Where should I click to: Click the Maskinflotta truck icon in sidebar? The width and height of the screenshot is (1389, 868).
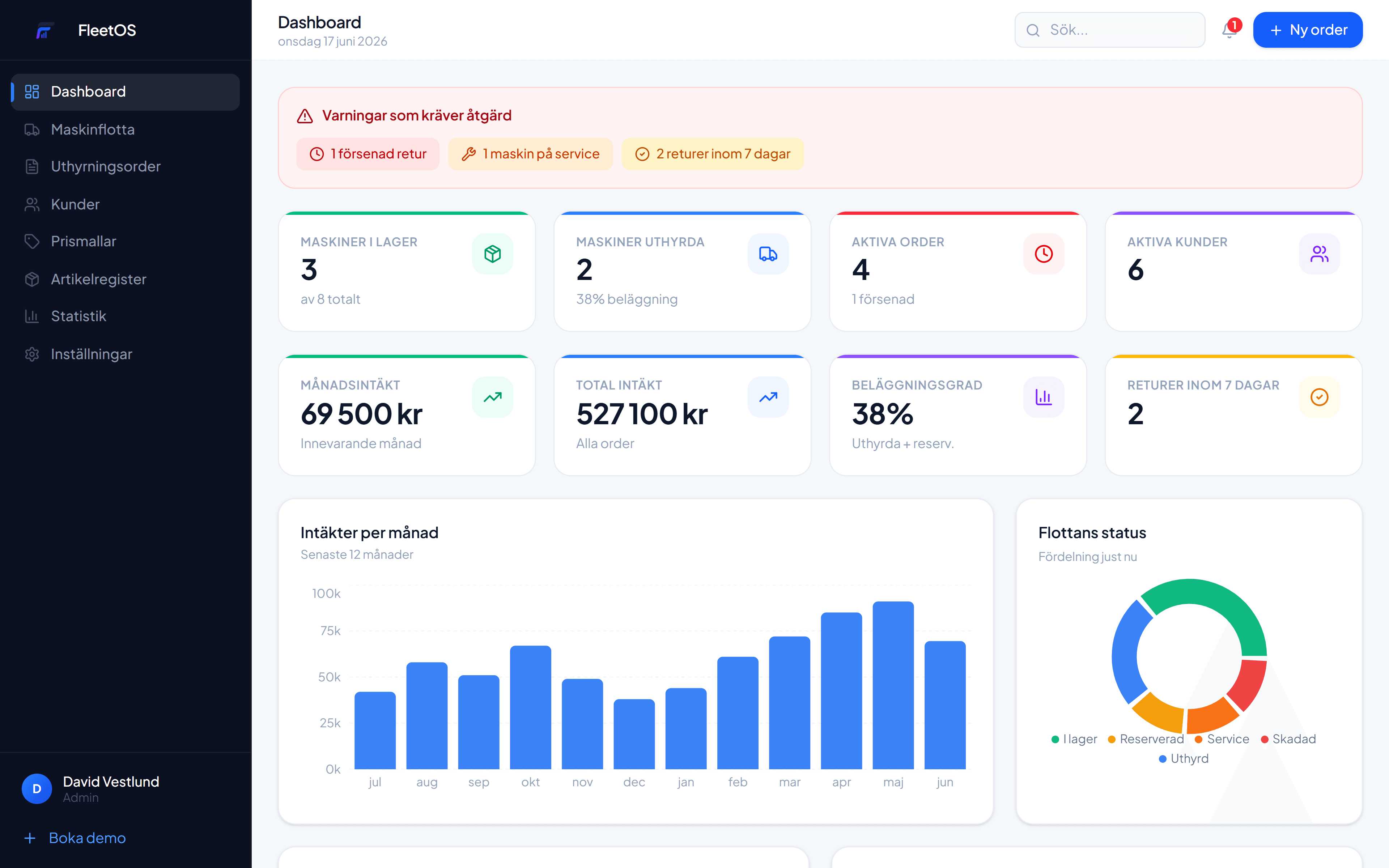pos(32,130)
